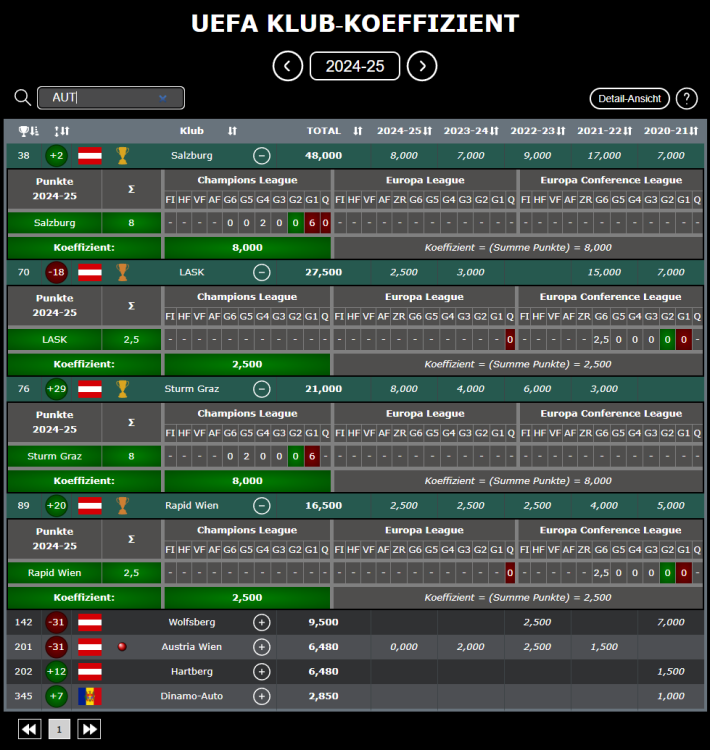Go to previous season arrow
The height and width of the screenshot is (750, 710).
(x=288, y=66)
